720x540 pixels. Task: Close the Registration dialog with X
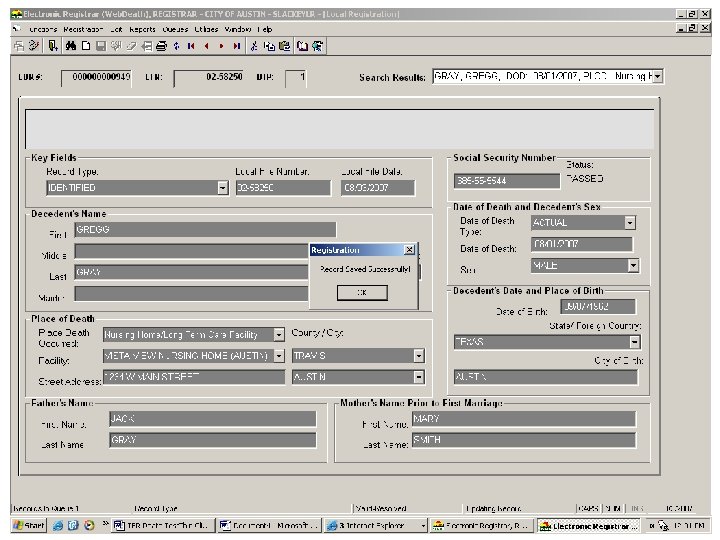(x=409, y=249)
